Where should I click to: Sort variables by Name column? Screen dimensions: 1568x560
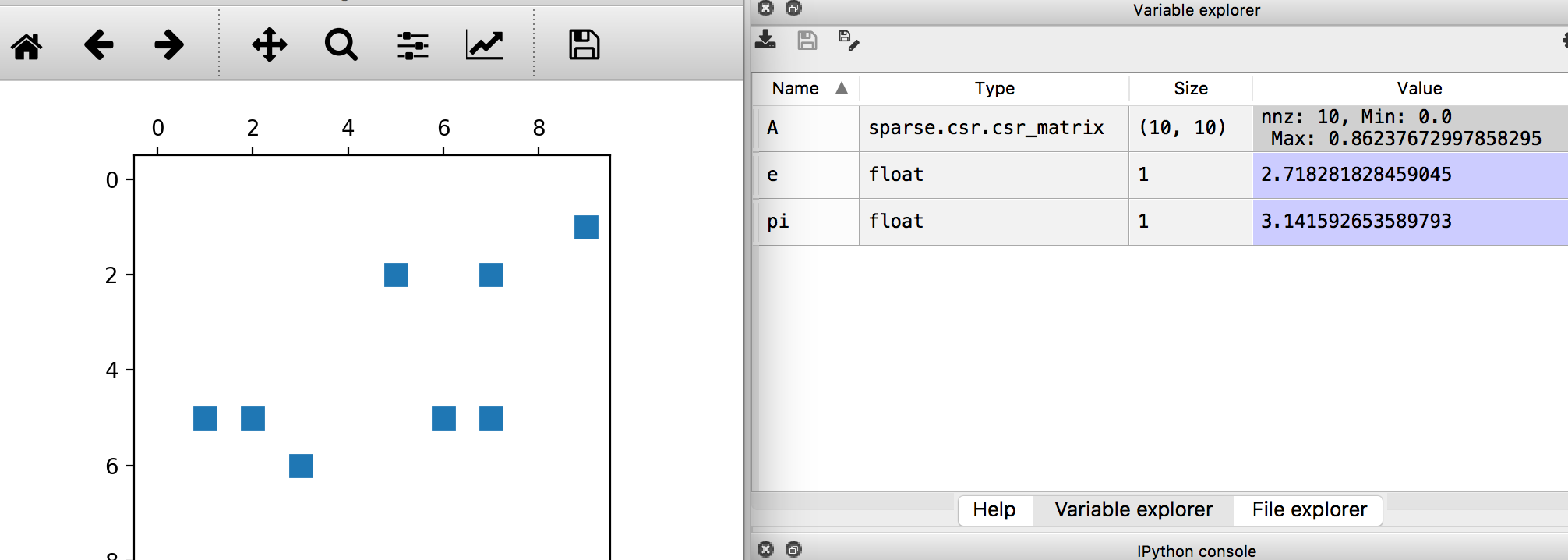click(x=807, y=89)
